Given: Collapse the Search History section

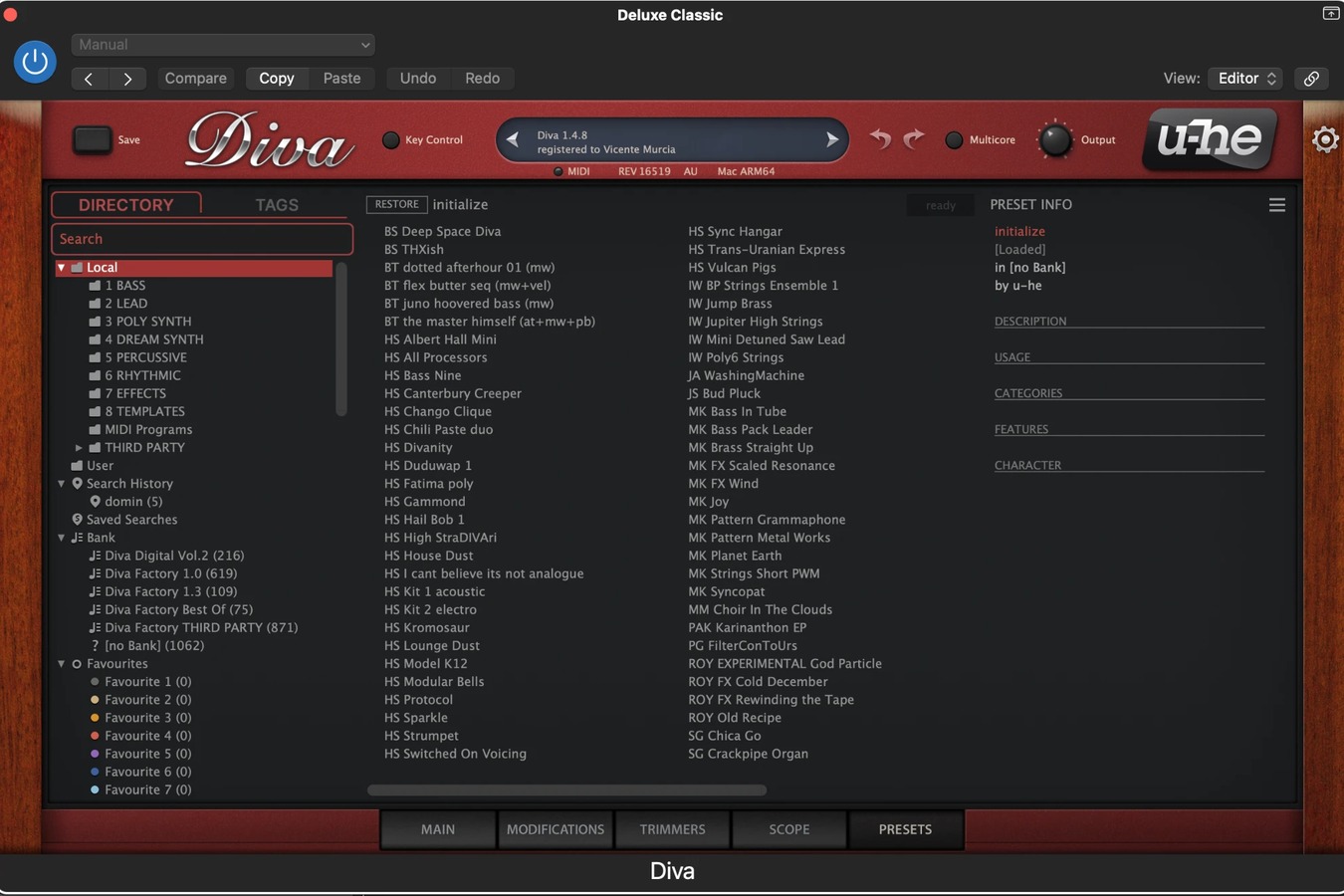Looking at the screenshot, I should coord(61,484).
